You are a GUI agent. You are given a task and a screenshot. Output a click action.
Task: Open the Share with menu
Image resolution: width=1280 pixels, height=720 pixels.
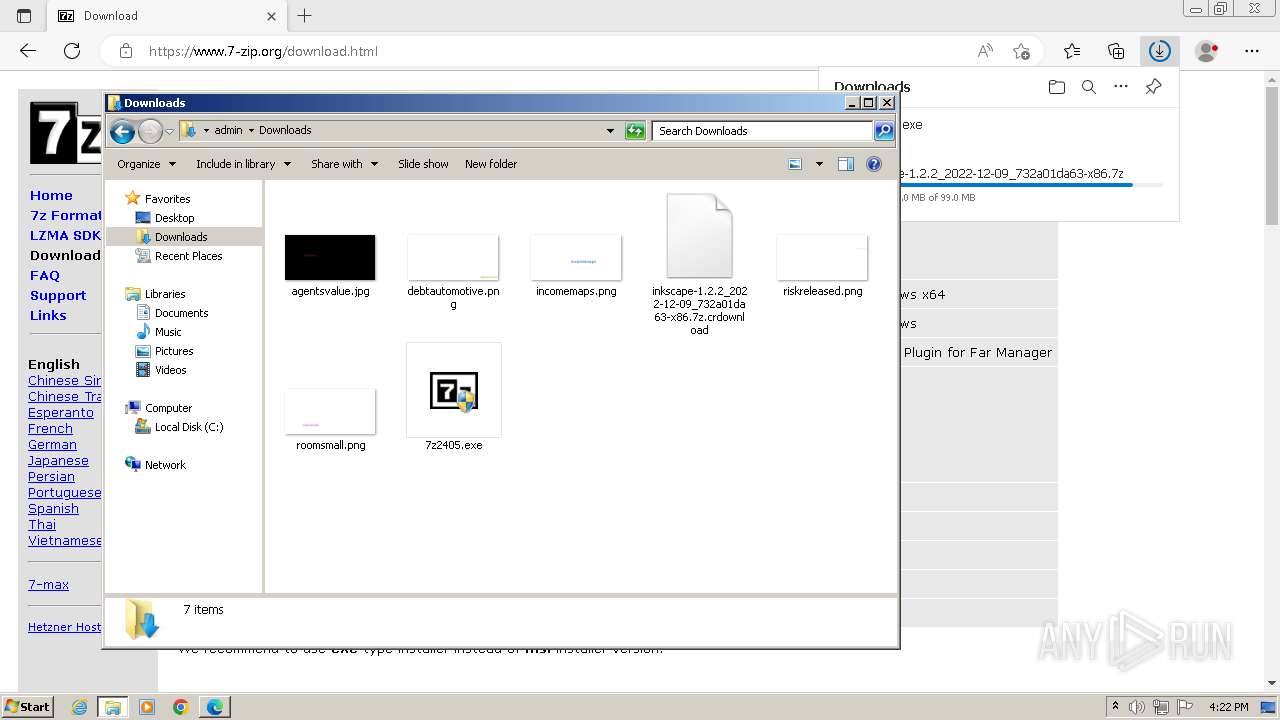point(344,164)
